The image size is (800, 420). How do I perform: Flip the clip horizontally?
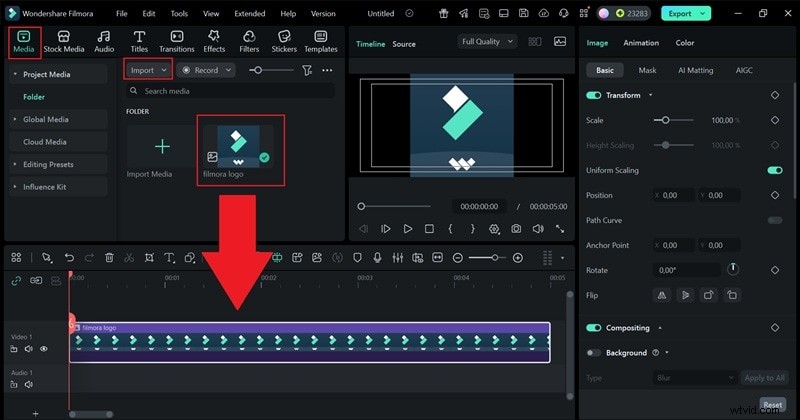662,295
